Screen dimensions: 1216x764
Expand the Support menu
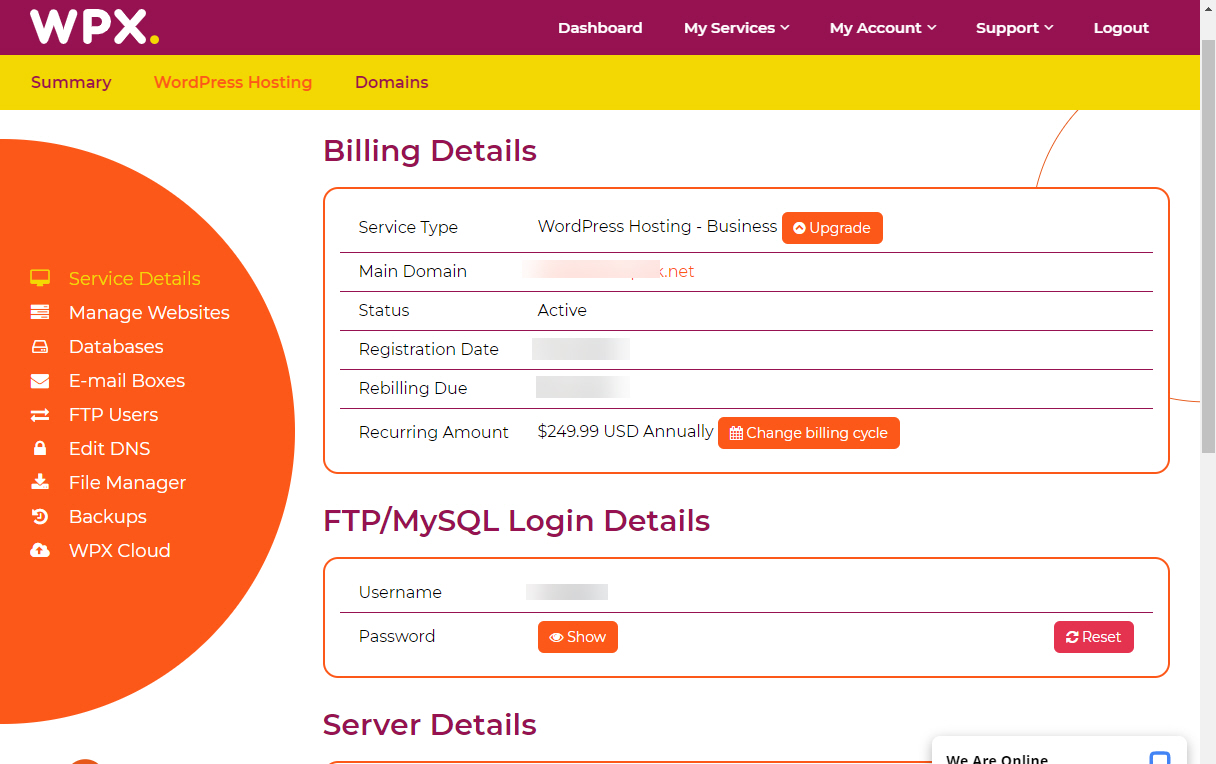(1015, 28)
